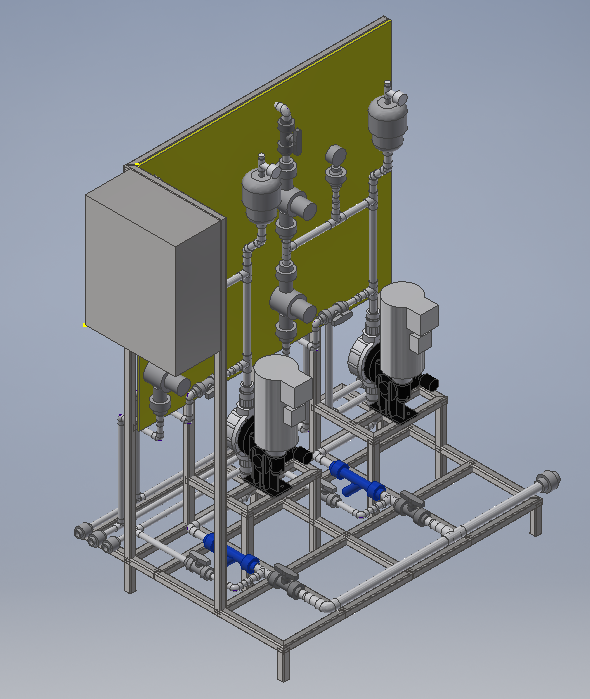Click the three pipe inlets at left
This screenshot has width=590, height=699.
(96, 538)
